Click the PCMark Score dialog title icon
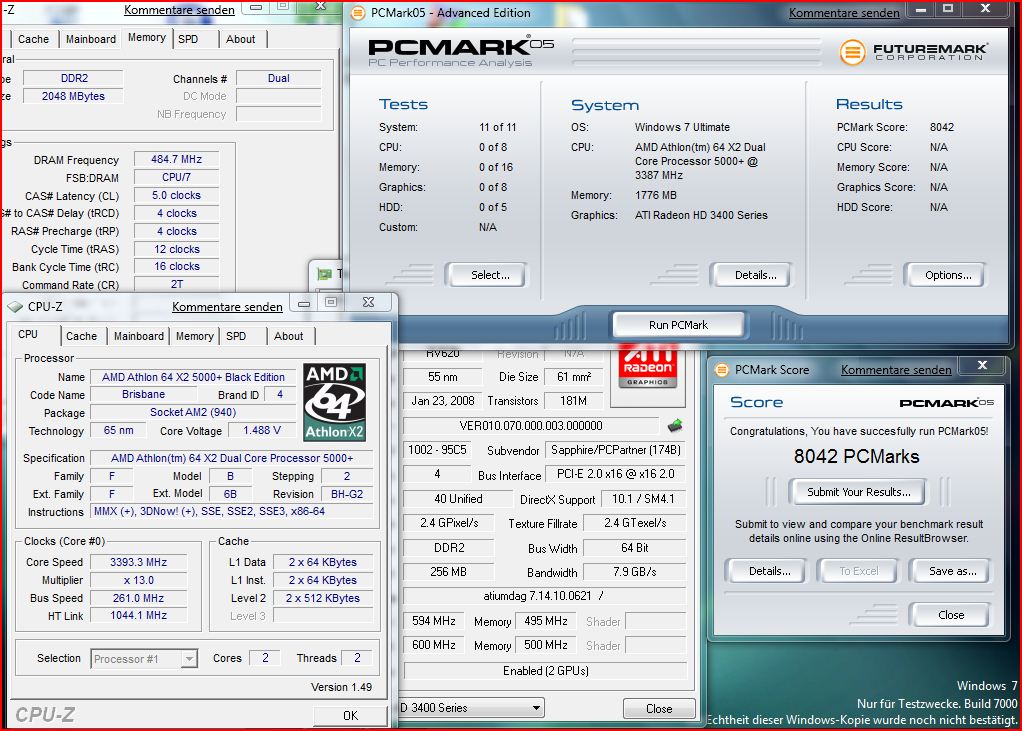 tap(722, 370)
